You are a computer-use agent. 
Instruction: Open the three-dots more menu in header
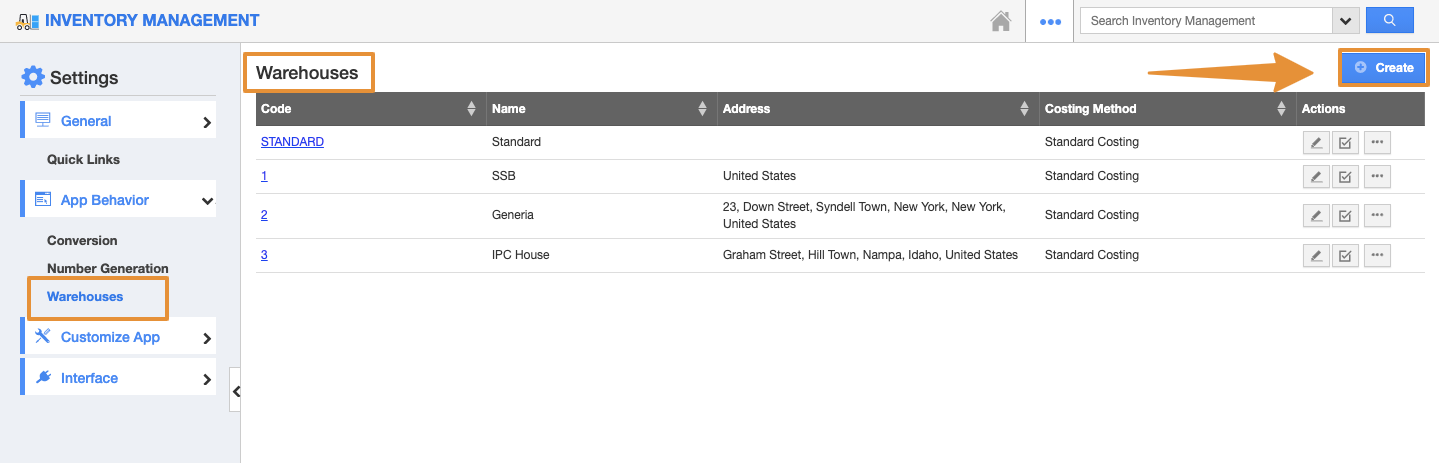[x=1050, y=21]
